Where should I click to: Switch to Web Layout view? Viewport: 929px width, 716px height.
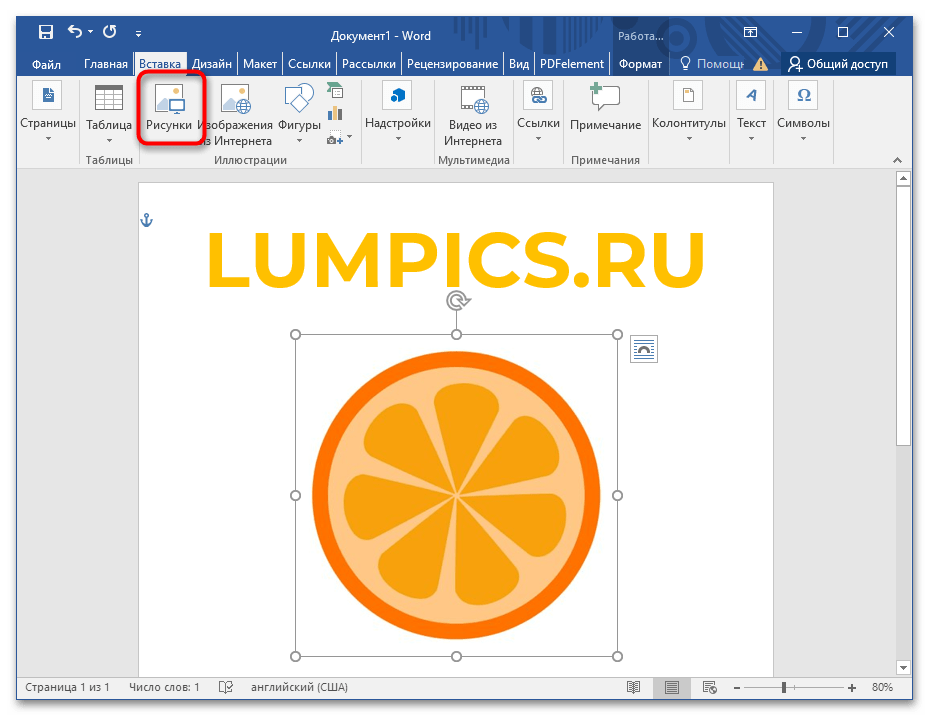pyautogui.click(x=709, y=688)
